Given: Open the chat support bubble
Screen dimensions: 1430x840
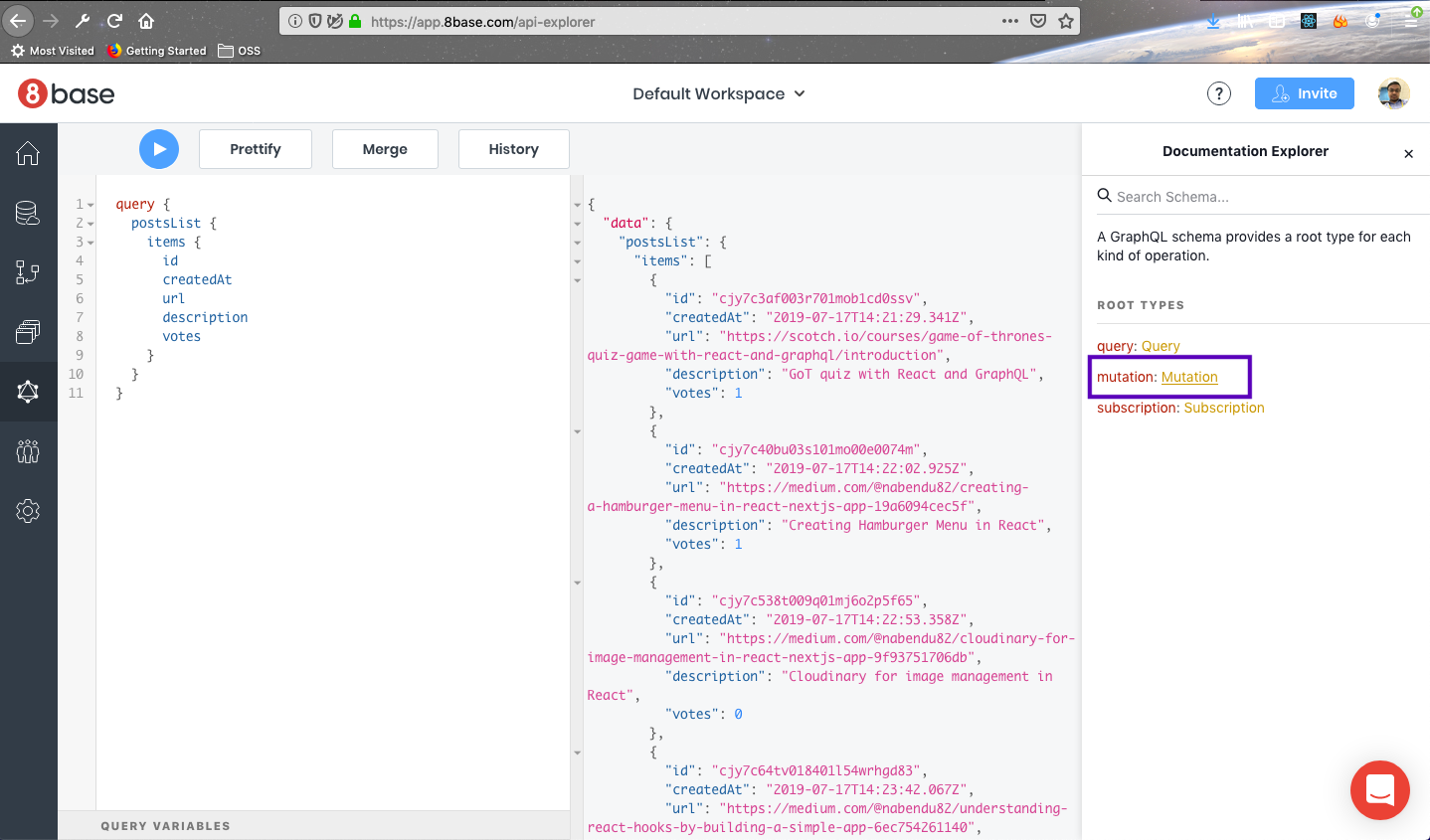Looking at the screenshot, I should pyautogui.click(x=1380, y=790).
